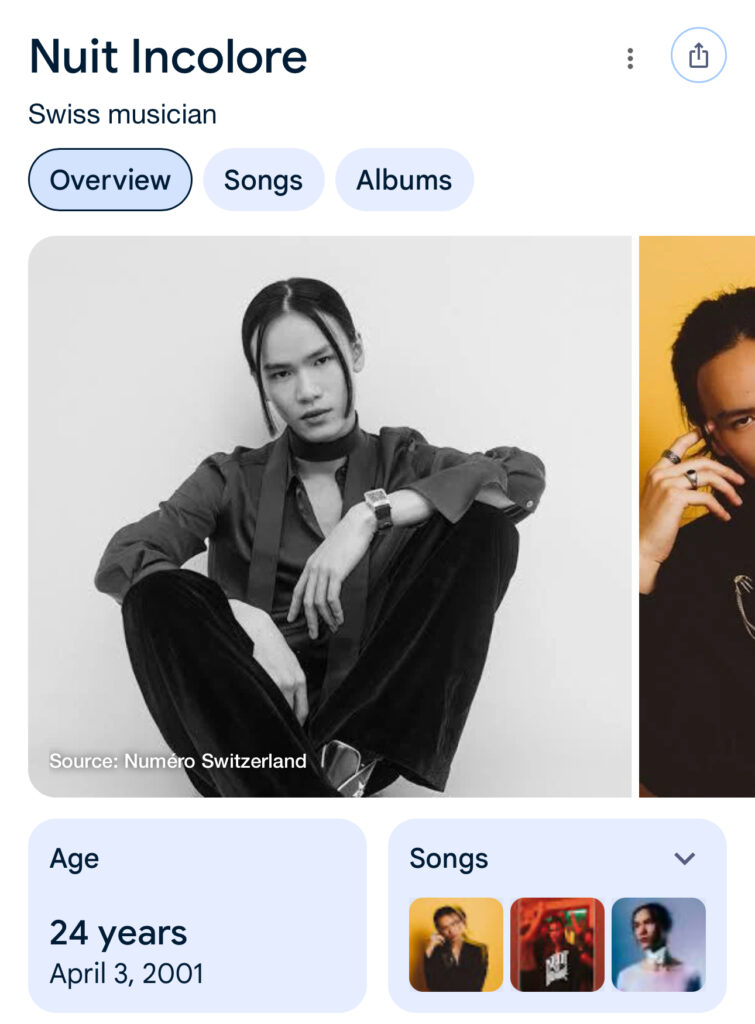Tap the Age card heading
Viewport: 755px width, 1024px height.
pyautogui.click(x=74, y=859)
